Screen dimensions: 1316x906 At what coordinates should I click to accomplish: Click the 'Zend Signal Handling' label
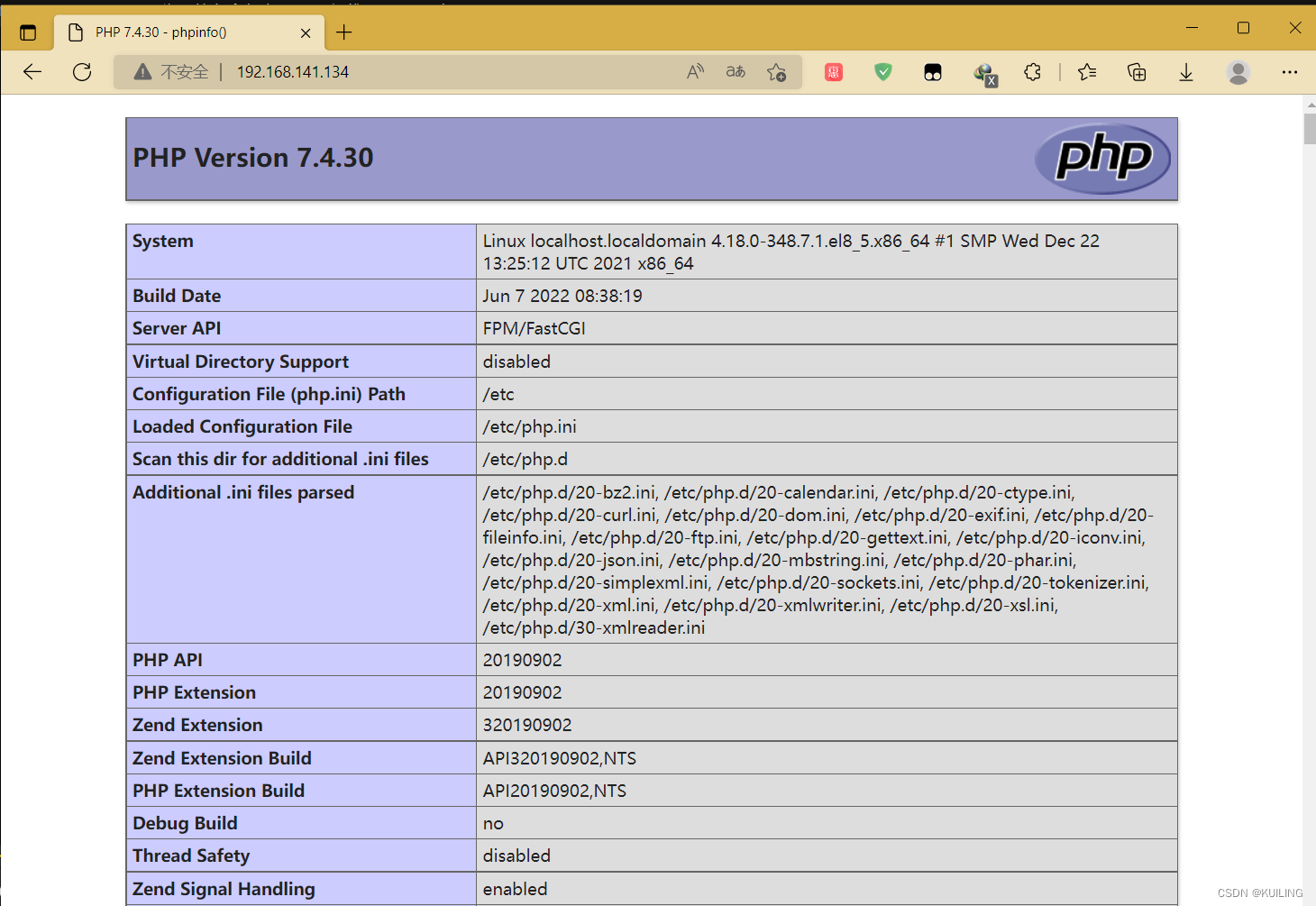(x=224, y=889)
